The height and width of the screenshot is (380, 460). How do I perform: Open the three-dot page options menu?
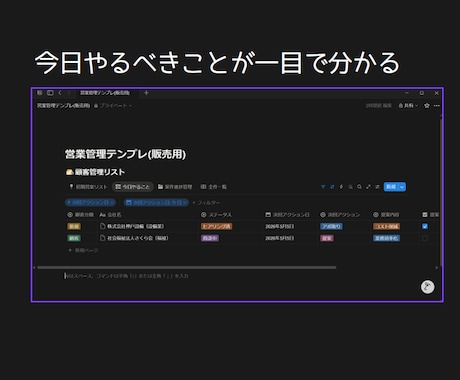pyautogui.click(x=437, y=106)
